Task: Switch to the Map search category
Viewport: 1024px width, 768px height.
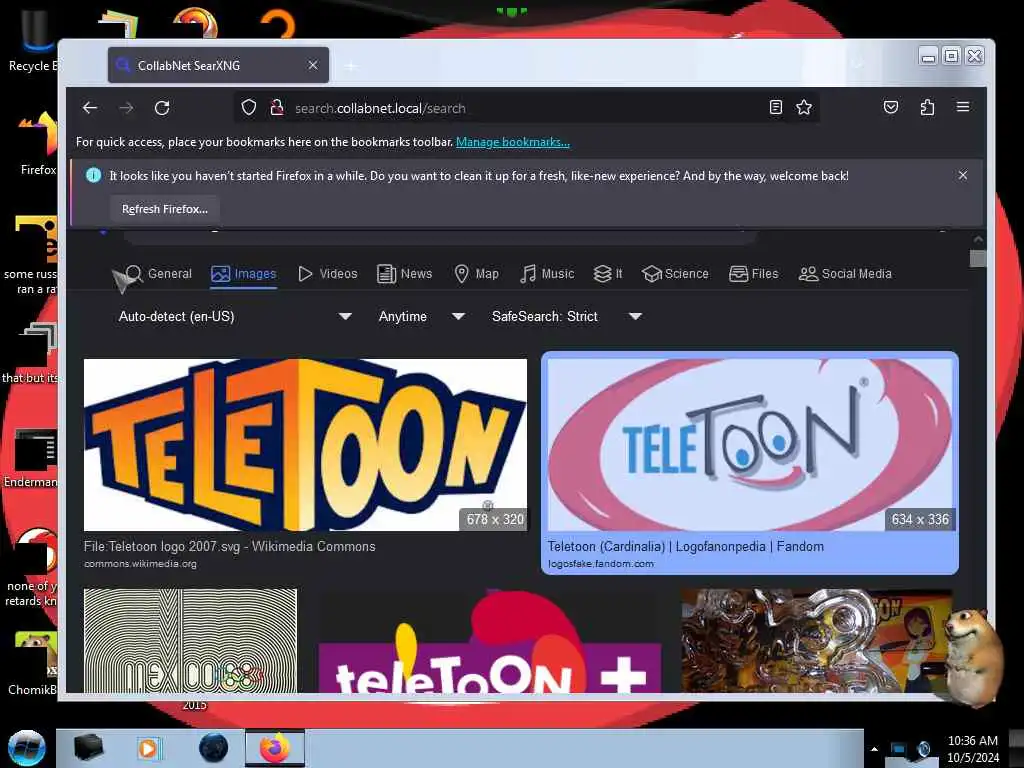Action: click(x=476, y=274)
